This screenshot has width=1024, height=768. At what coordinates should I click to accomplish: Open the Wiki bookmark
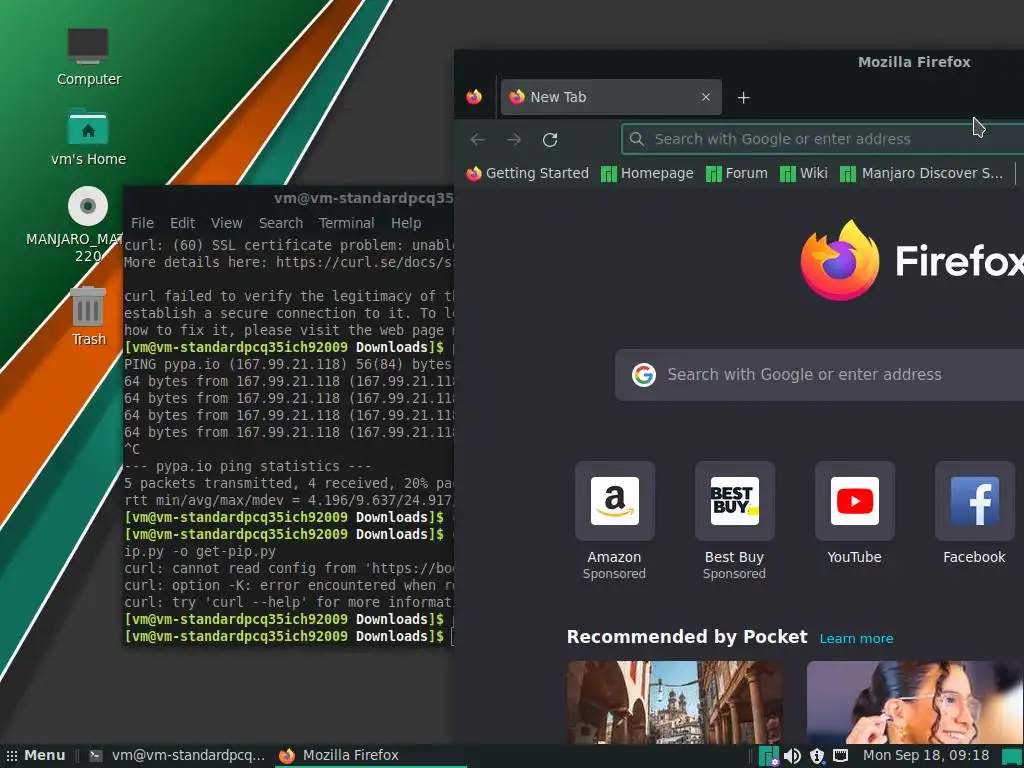(804, 173)
